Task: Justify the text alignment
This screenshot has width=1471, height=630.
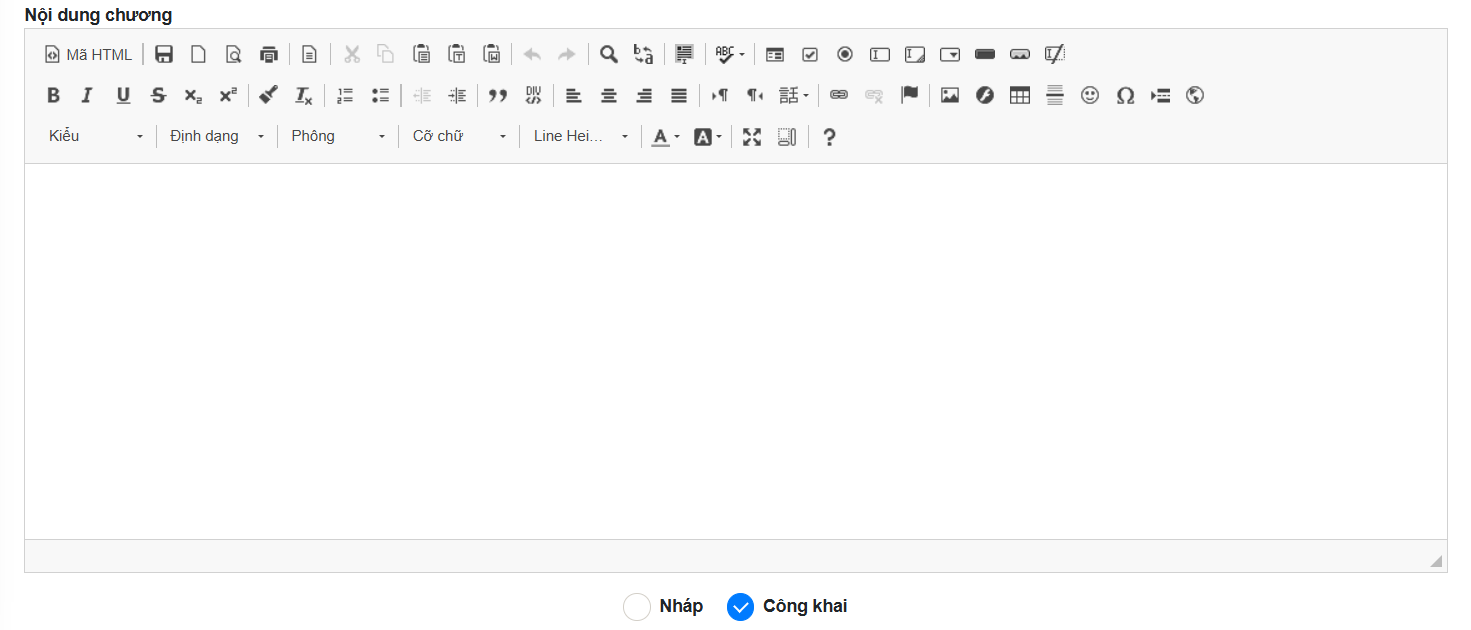Action: (679, 95)
